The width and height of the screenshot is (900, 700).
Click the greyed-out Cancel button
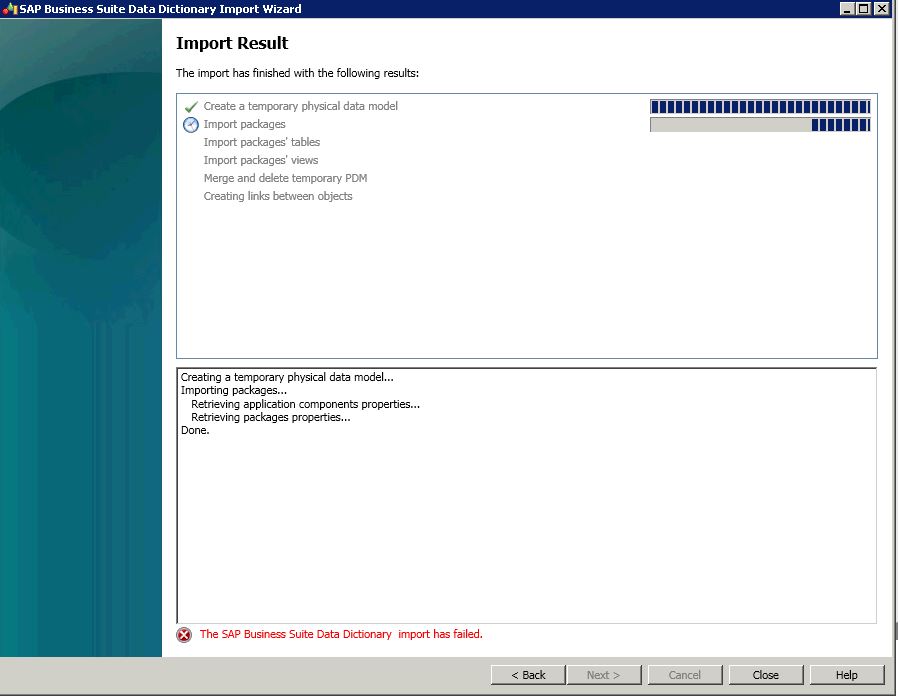[x=685, y=675]
